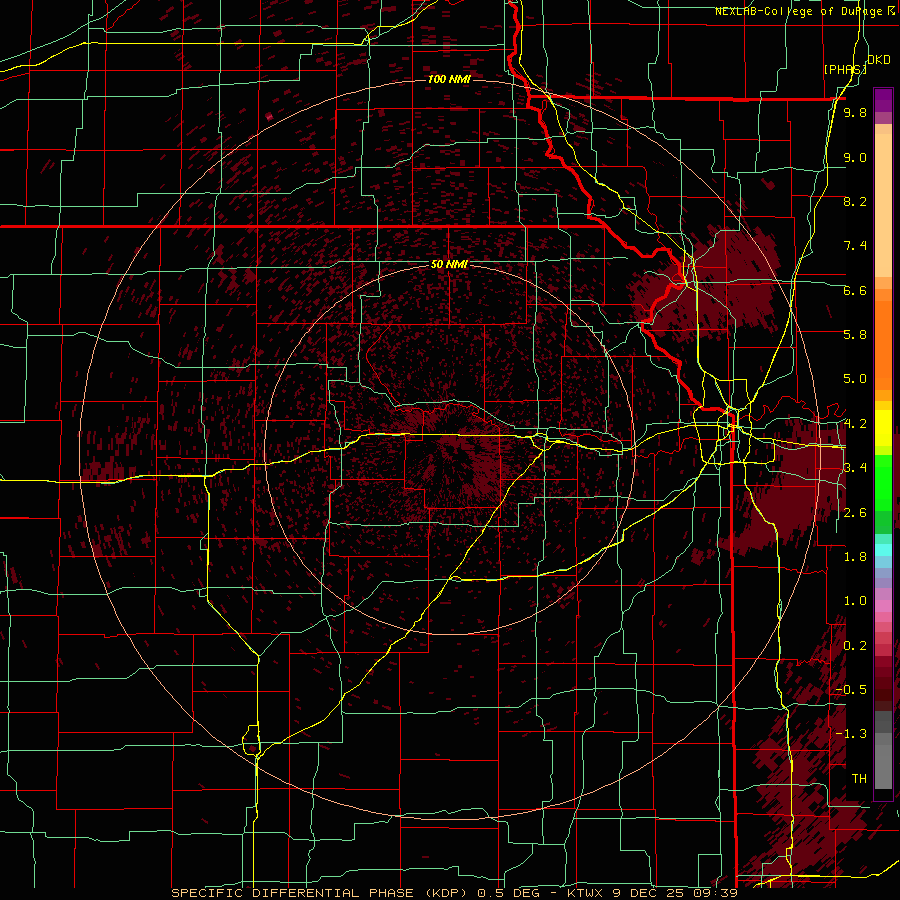This screenshot has height=900, width=900.
Task: Click the 2.6 value on the color scale
Action: pyautogui.click(x=855, y=513)
